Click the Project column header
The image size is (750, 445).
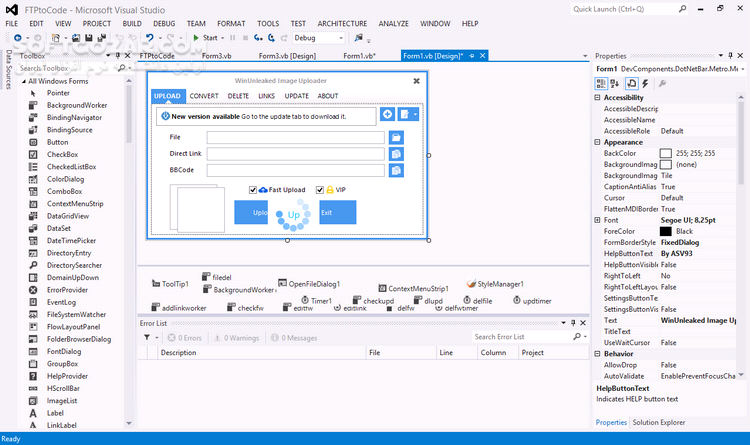(553, 353)
